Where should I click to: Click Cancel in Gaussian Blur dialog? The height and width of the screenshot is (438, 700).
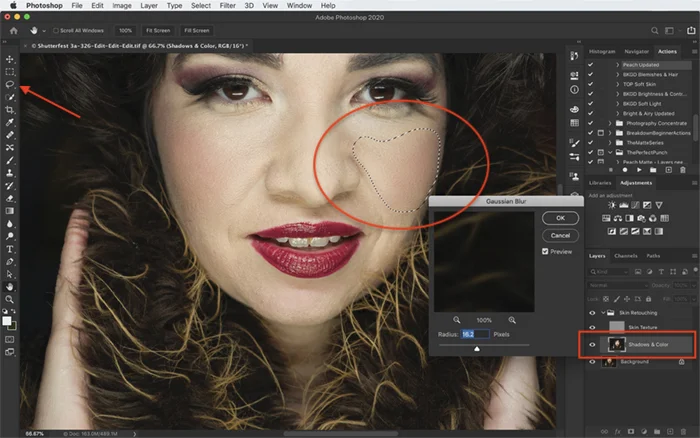[560, 235]
